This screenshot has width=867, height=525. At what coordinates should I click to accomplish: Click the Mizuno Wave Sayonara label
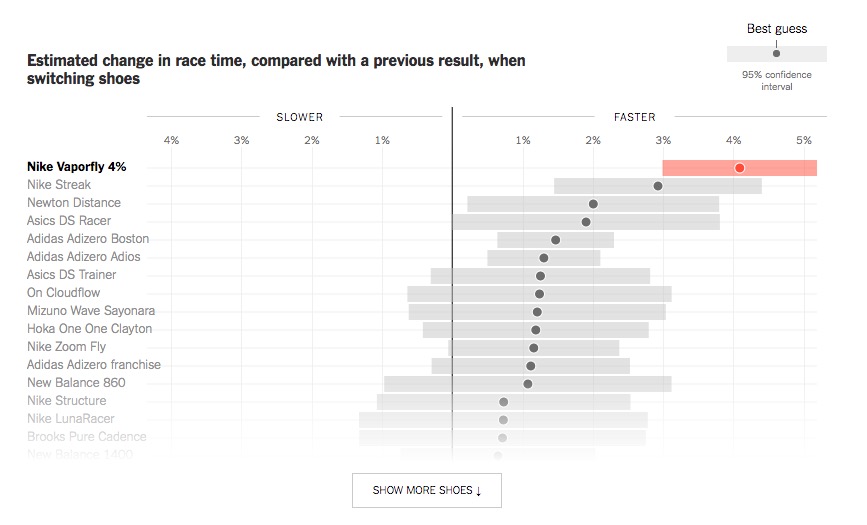pyautogui.click(x=91, y=311)
